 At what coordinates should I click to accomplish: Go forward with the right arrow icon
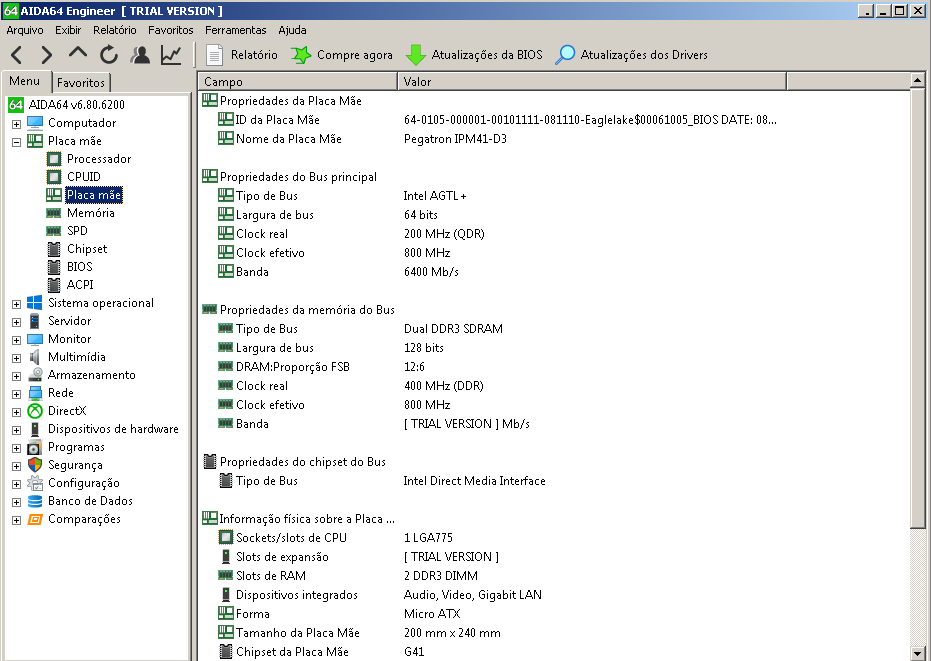tap(47, 55)
